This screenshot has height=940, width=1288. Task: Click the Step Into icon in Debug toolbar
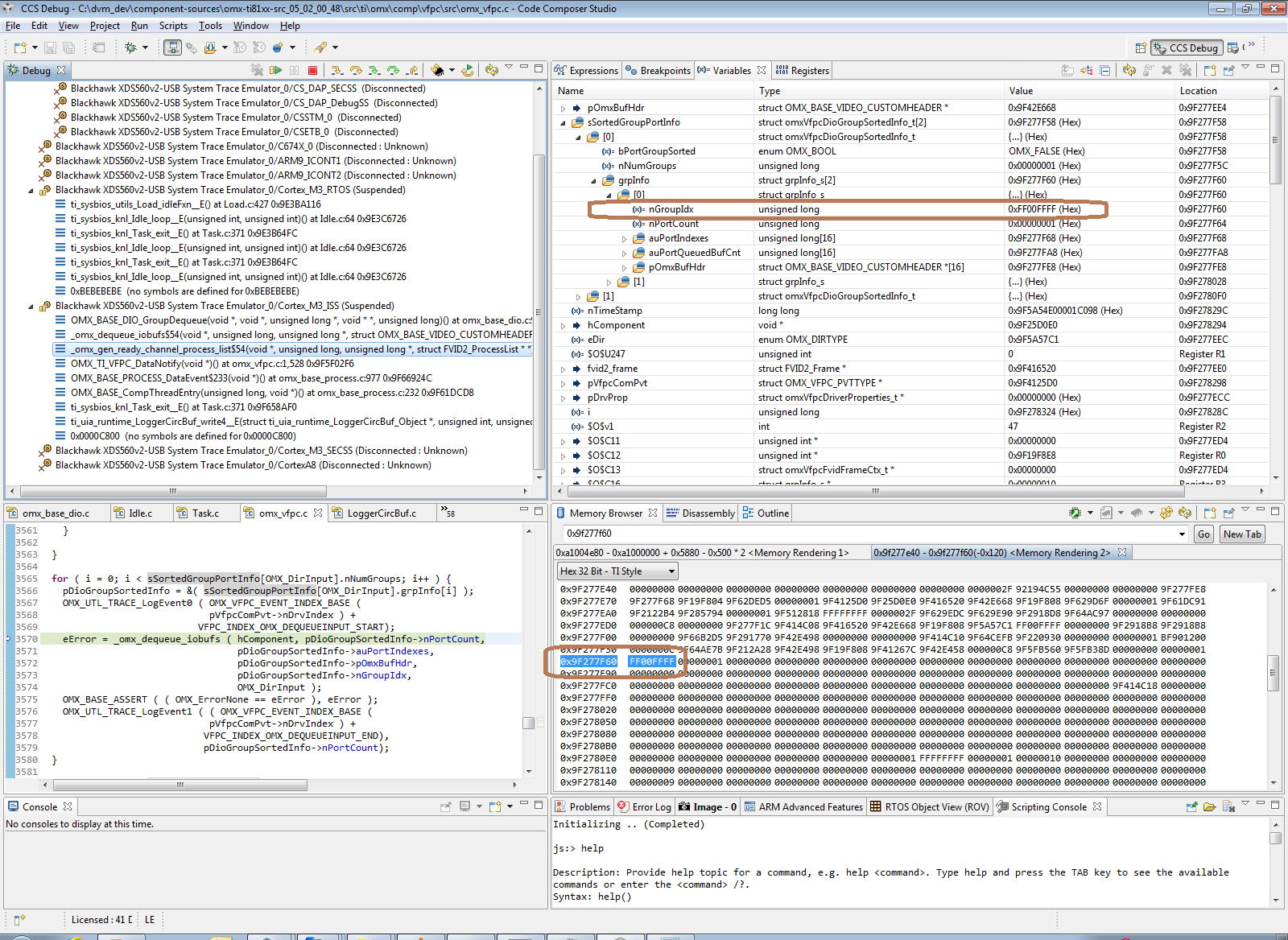(x=337, y=71)
